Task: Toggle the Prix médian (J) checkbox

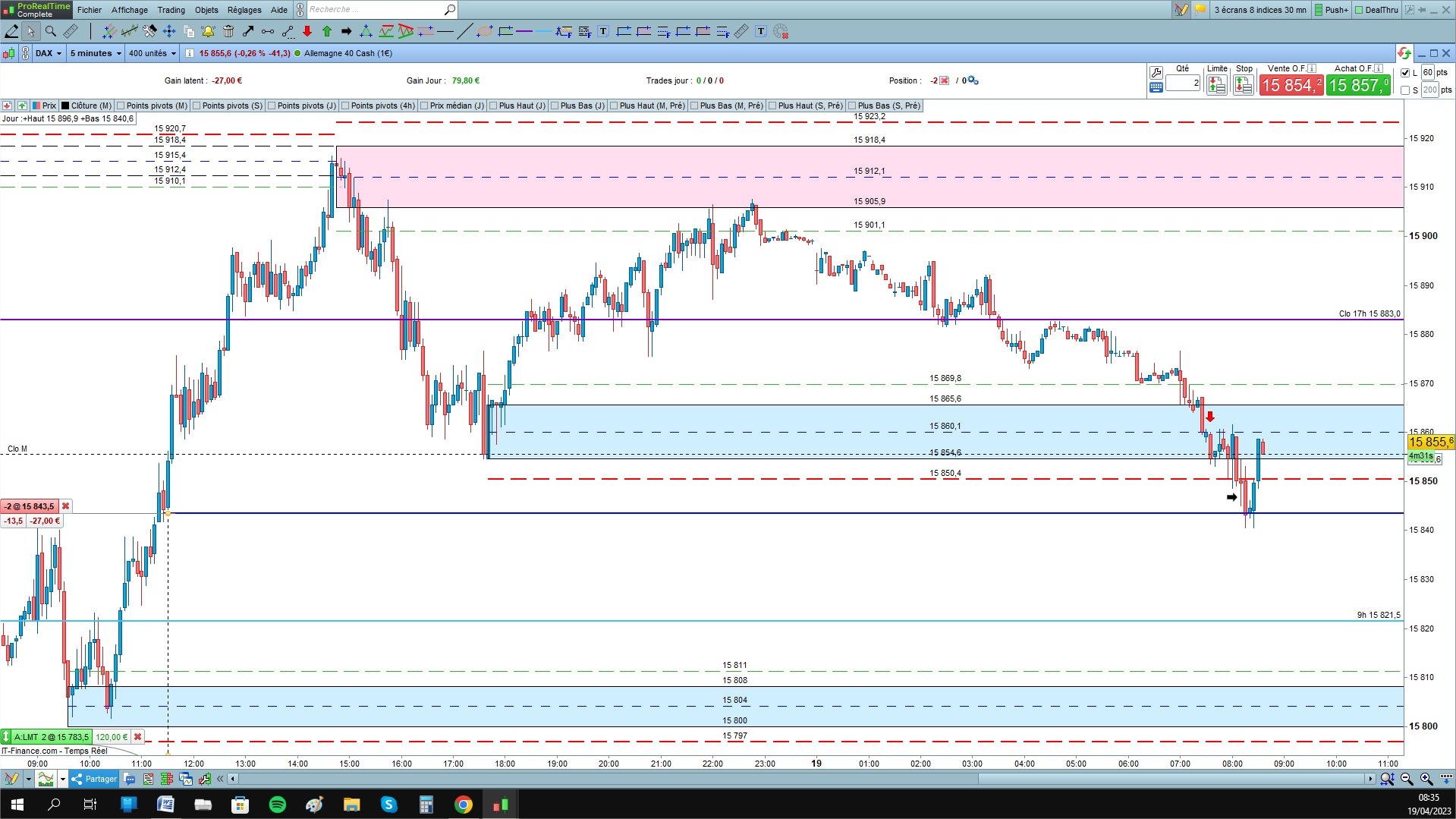Action: point(424,106)
